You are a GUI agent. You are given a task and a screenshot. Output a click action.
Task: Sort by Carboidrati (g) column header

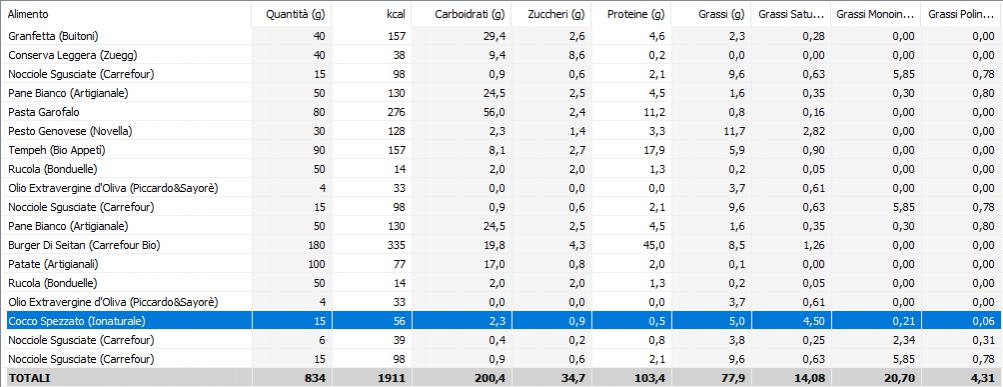point(462,14)
